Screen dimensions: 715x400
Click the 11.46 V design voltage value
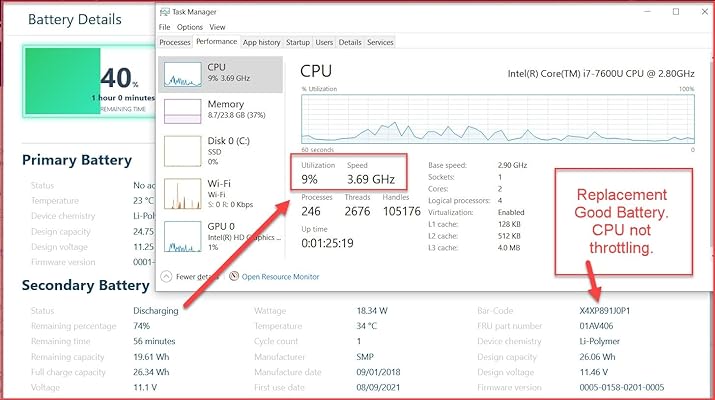[x=593, y=372]
